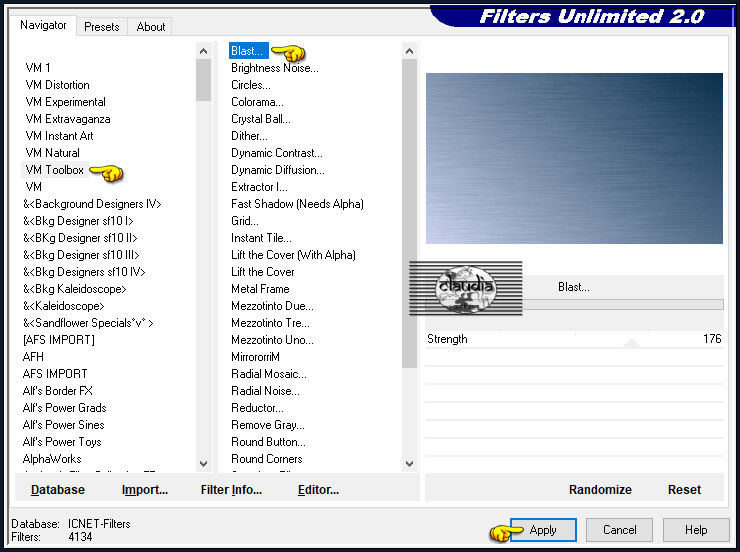The image size is (740, 552).
Task: Select the Remove Gray... filter
Action: coord(268,425)
